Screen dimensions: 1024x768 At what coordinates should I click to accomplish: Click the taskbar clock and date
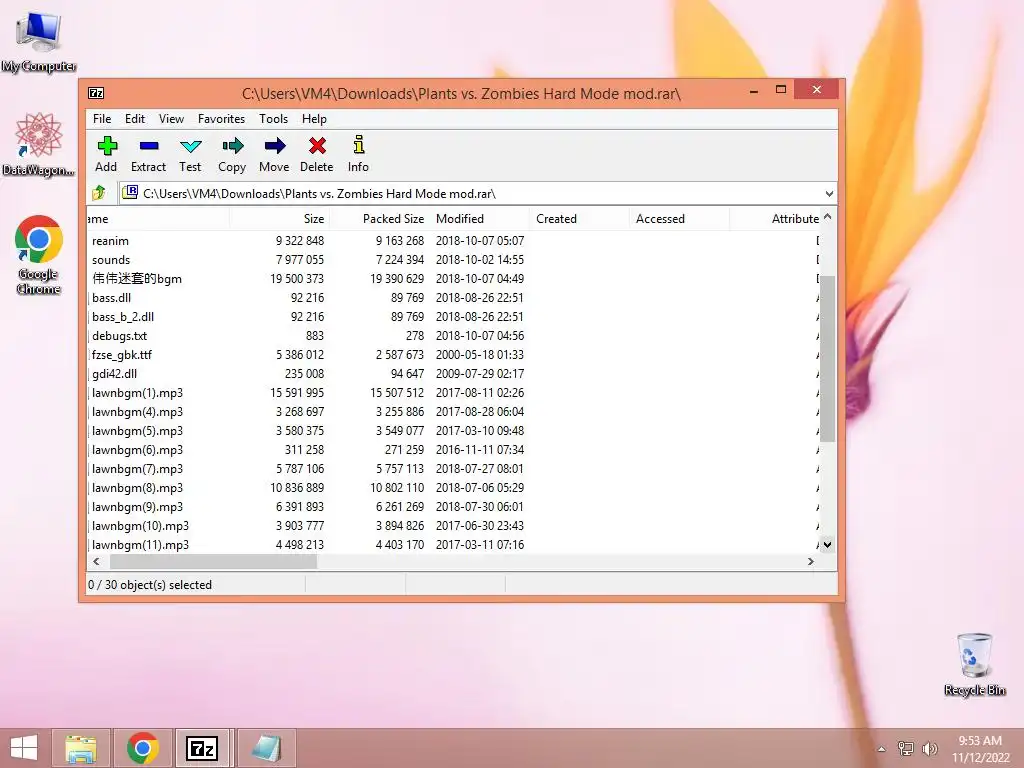point(980,749)
